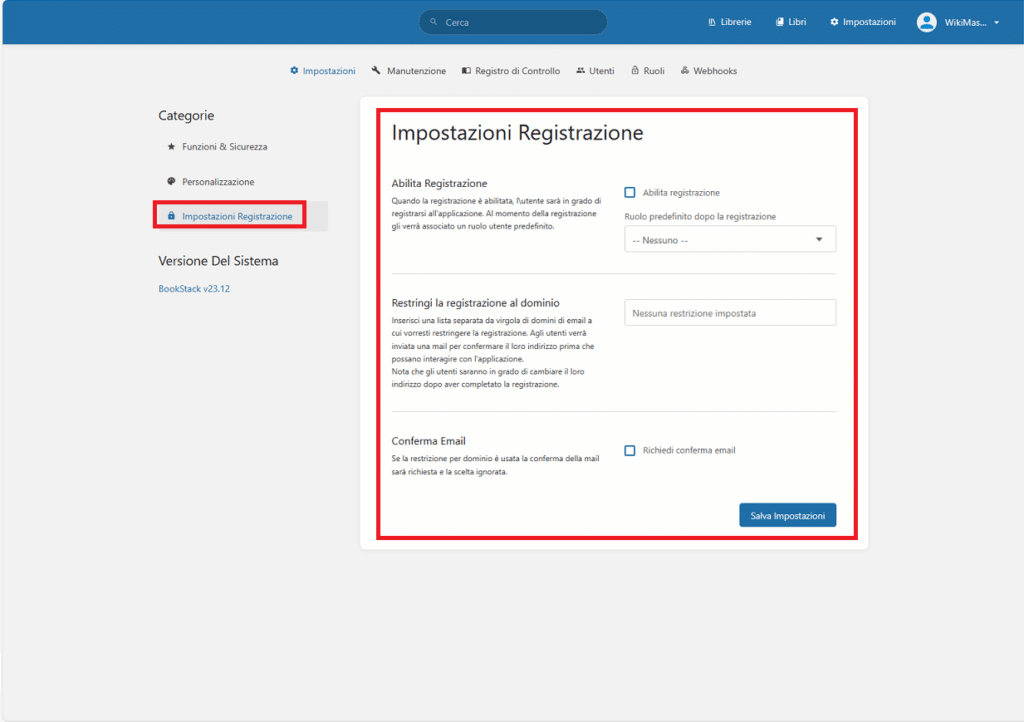
Task: Click the Versione Del Sistema heading
Action: pos(218,260)
